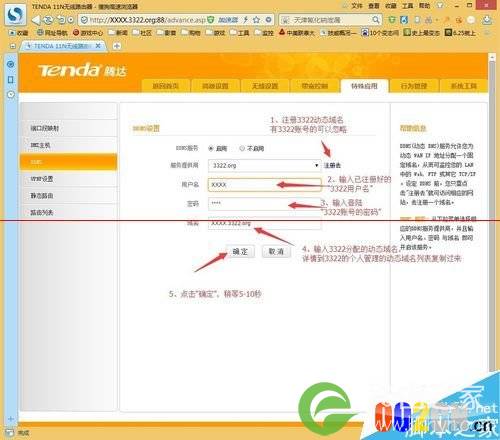This screenshot has height=440, width=500.
Task: Select the 启用 (enable) DDNS radio button
Action: pos(211,149)
